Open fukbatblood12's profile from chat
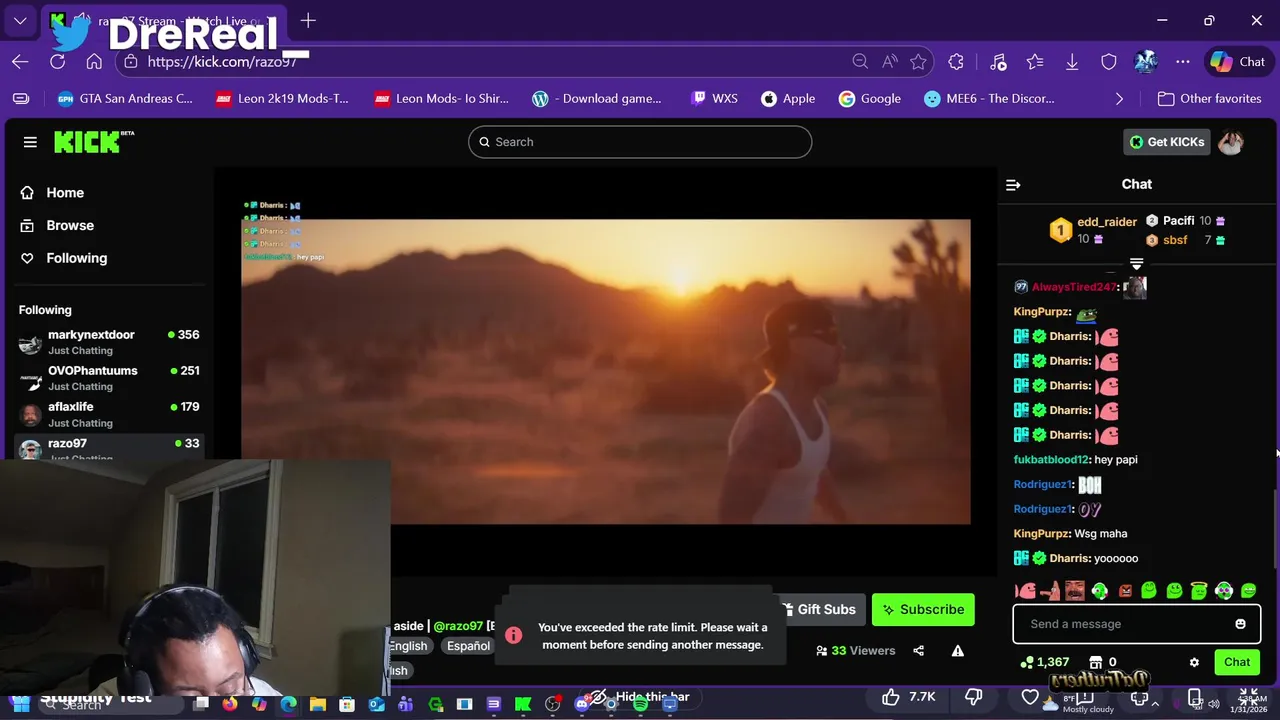This screenshot has height=720, width=1280. pos(1051,460)
